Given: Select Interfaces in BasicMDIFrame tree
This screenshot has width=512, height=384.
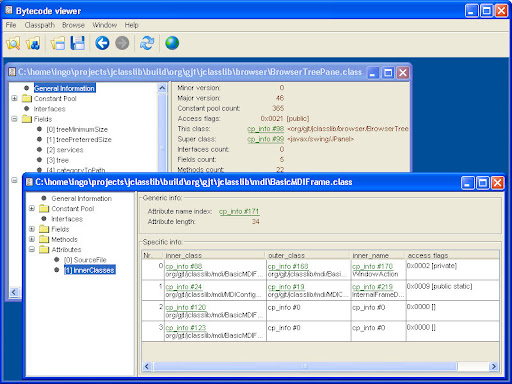Looking at the screenshot, I should tap(67, 219).
